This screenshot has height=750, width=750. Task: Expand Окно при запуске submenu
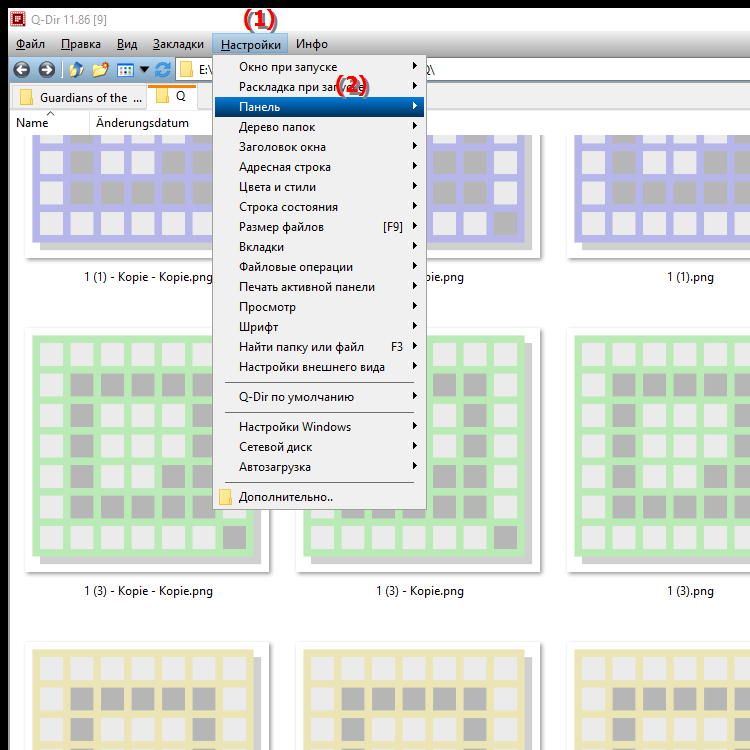coord(320,66)
